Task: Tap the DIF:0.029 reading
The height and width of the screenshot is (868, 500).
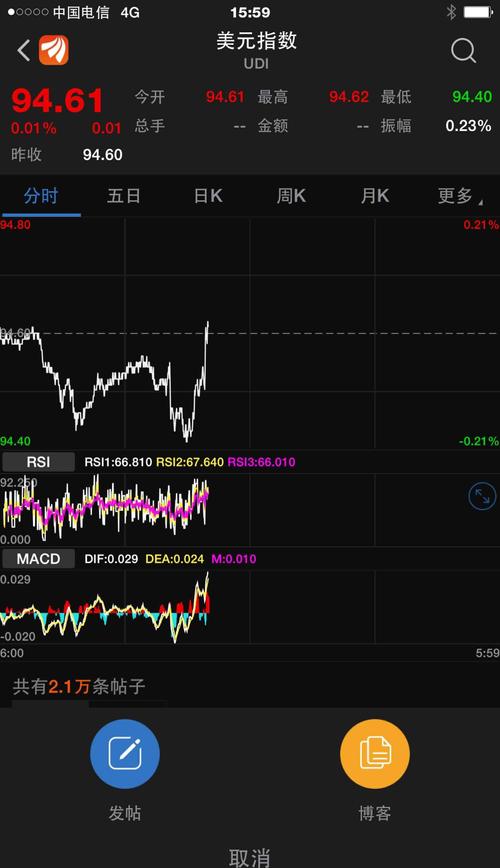Action: 111,559
